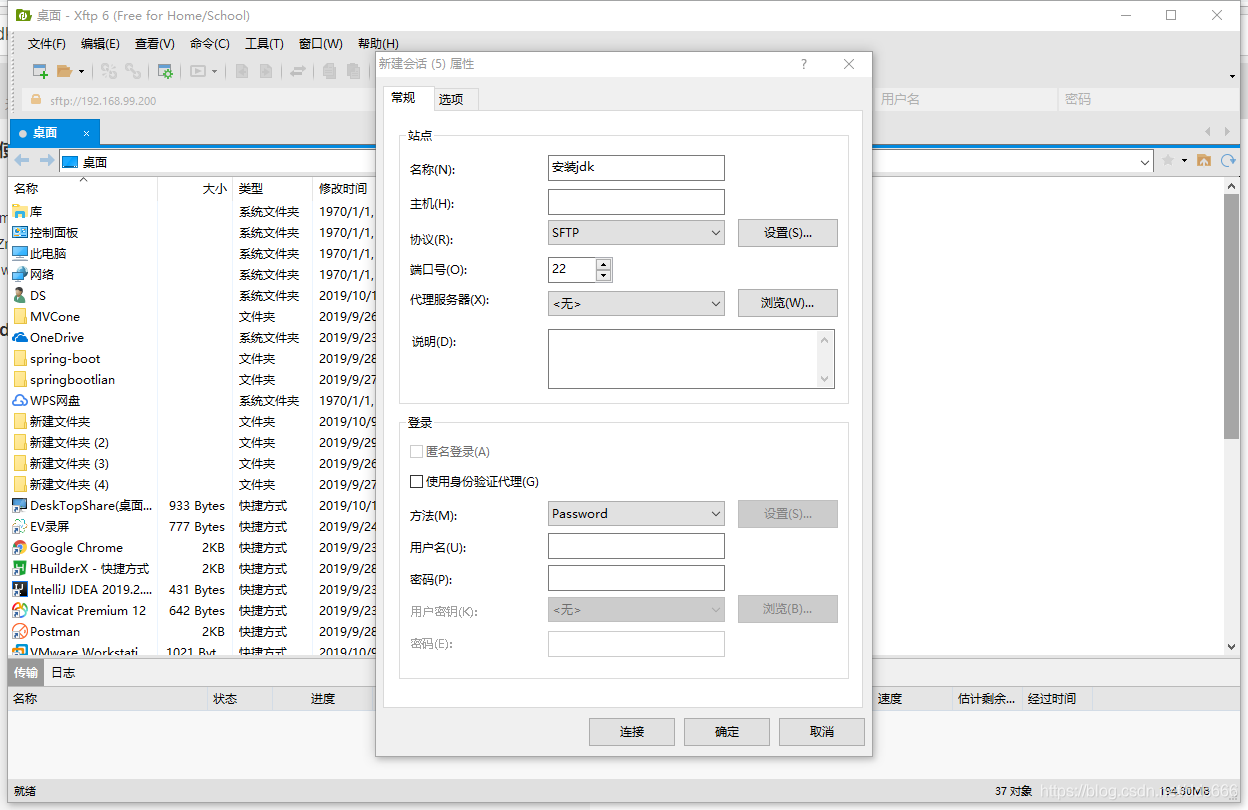The image size is (1248, 810).
Task: Click the 用户名(U) input field
Action: [x=636, y=546]
